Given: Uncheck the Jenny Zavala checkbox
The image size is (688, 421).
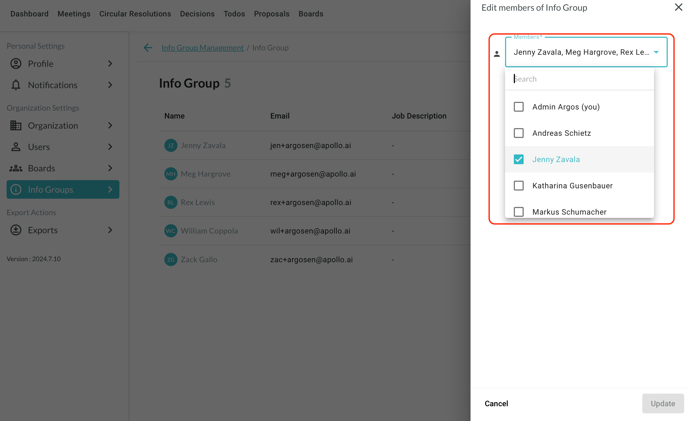Looking at the screenshot, I should [519, 159].
